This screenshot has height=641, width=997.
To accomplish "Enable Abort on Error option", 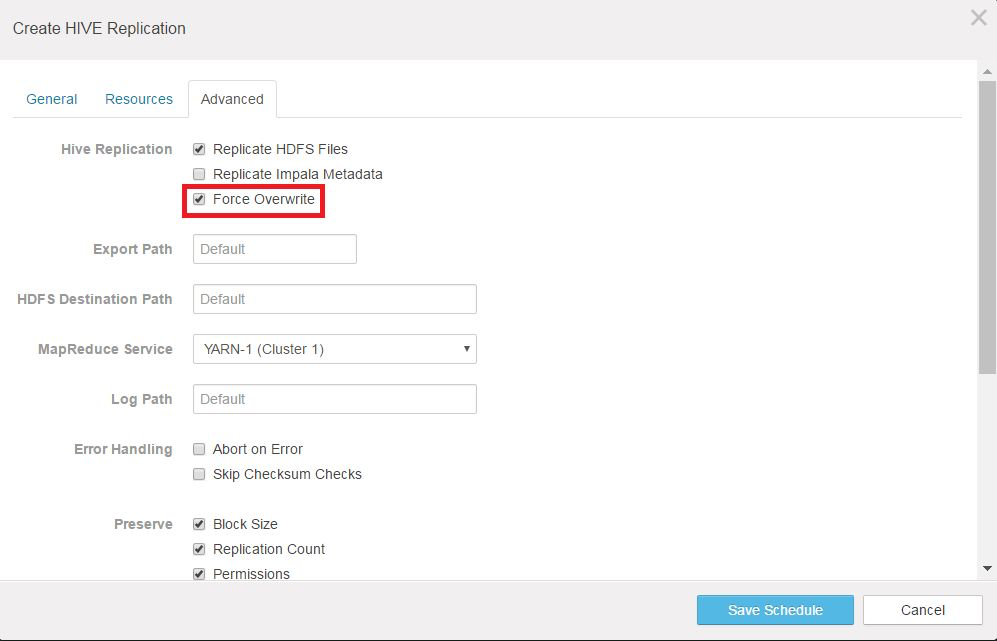I will pos(199,449).
